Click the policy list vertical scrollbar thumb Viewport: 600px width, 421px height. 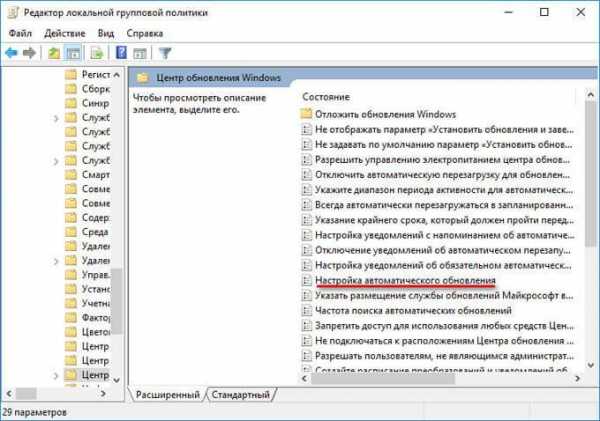click(591, 173)
